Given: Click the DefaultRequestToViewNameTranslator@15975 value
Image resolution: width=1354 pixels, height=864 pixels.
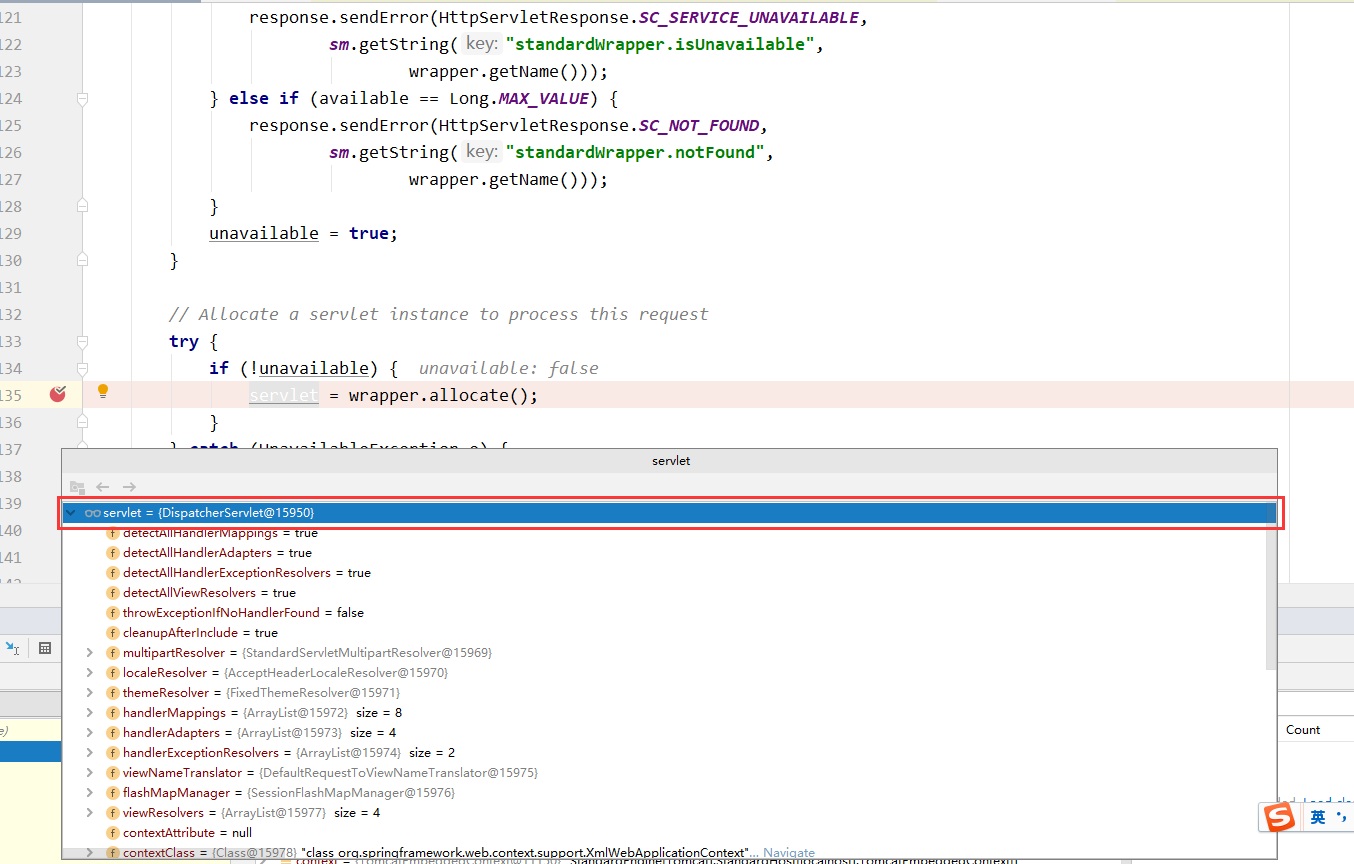Looking at the screenshot, I should [x=398, y=773].
